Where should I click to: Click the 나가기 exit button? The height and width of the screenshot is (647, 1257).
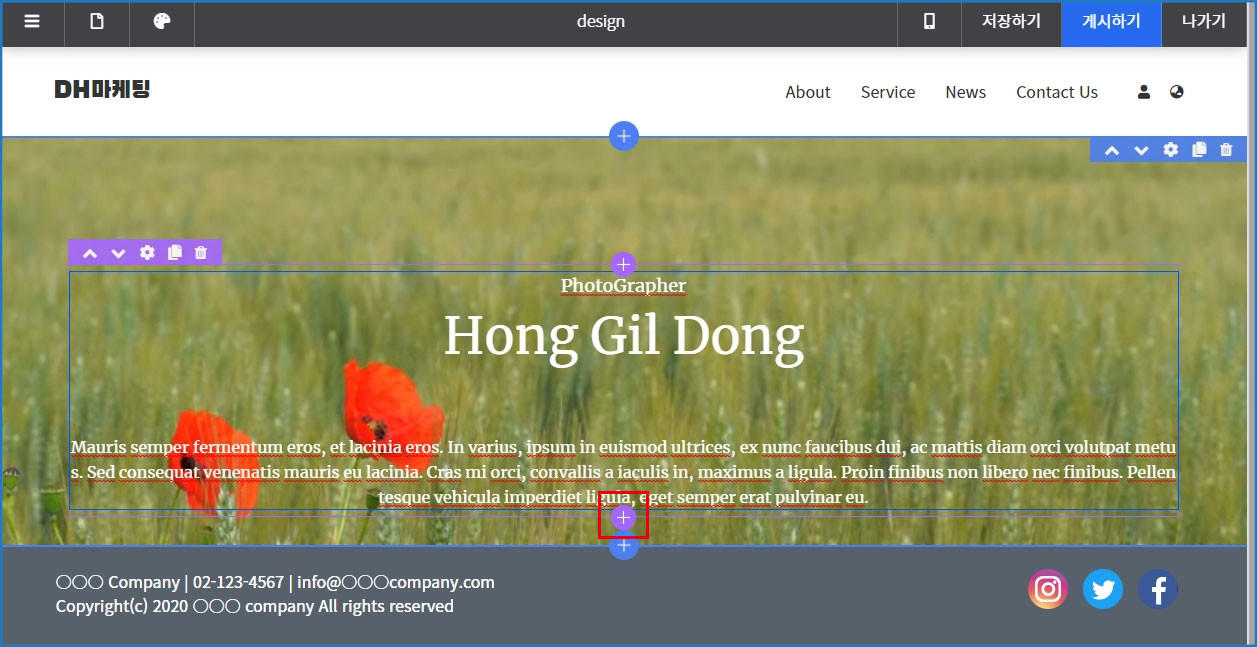coord(1203,22)
